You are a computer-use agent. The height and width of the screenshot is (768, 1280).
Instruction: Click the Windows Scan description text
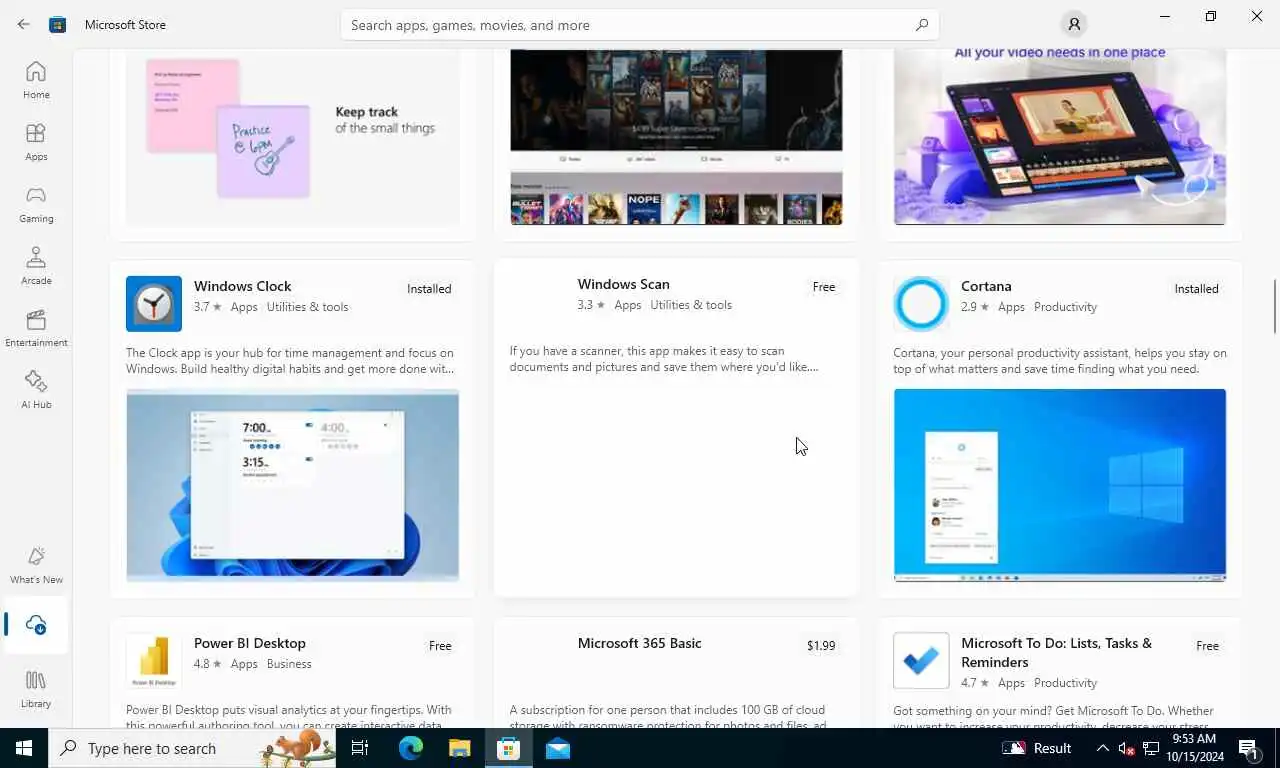[x=664, y=359]
